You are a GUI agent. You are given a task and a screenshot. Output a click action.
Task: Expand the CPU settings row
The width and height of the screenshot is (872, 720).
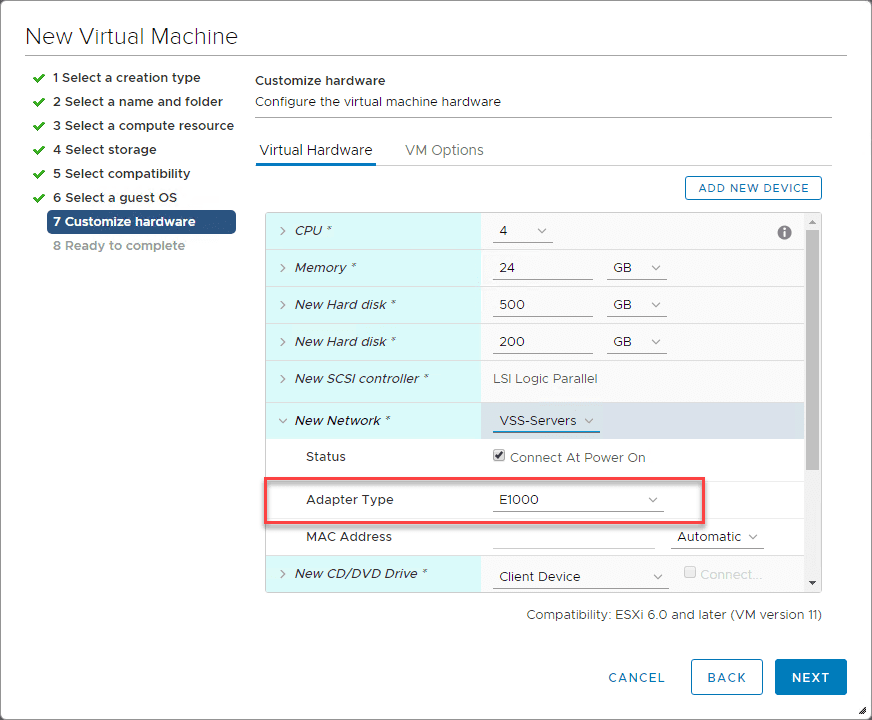click(x=283, y=231)
